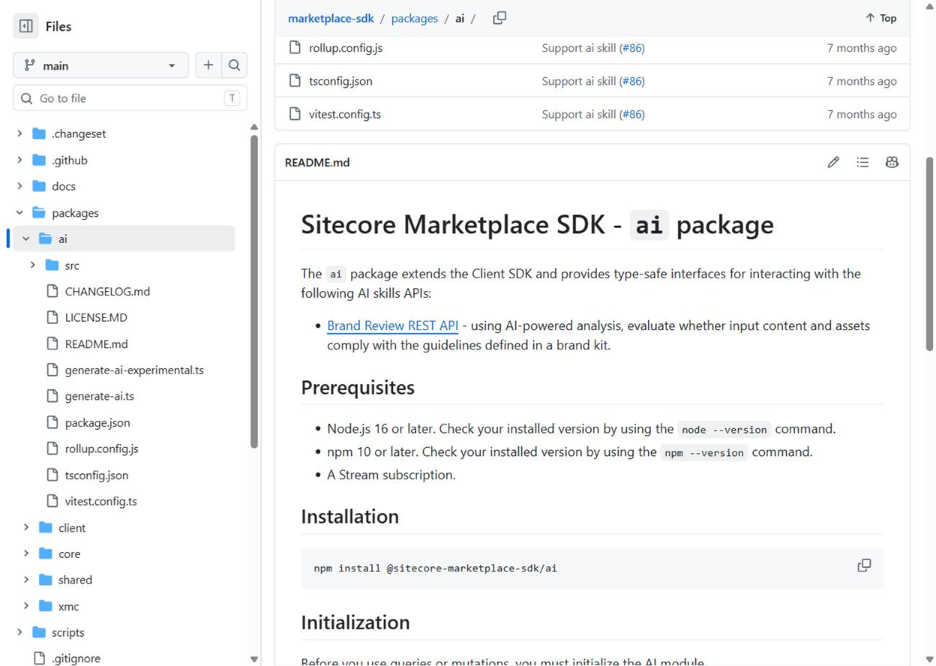Click the Installation heading
This screenshot has width=936, height=666.
tap(350, 517)
